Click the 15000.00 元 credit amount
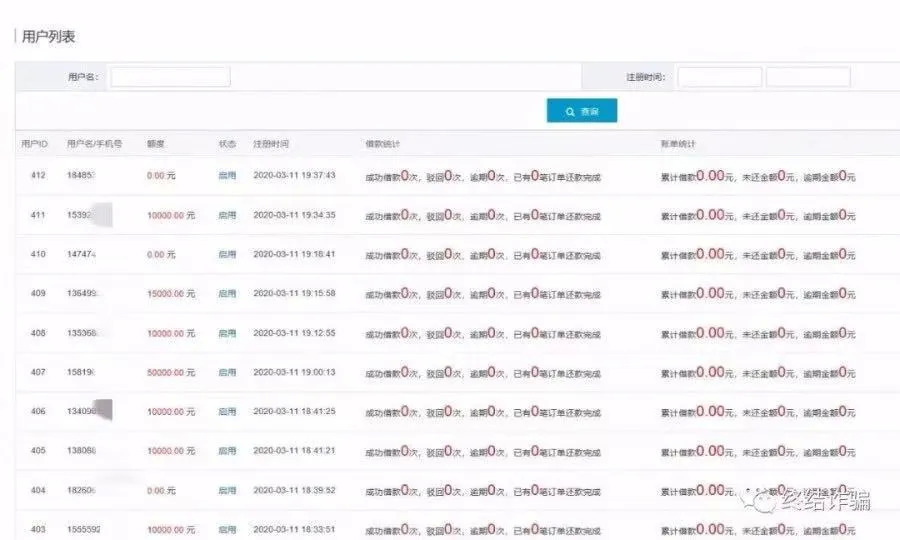Viewport: 900px width, 540px height. (x=171, y=293)
